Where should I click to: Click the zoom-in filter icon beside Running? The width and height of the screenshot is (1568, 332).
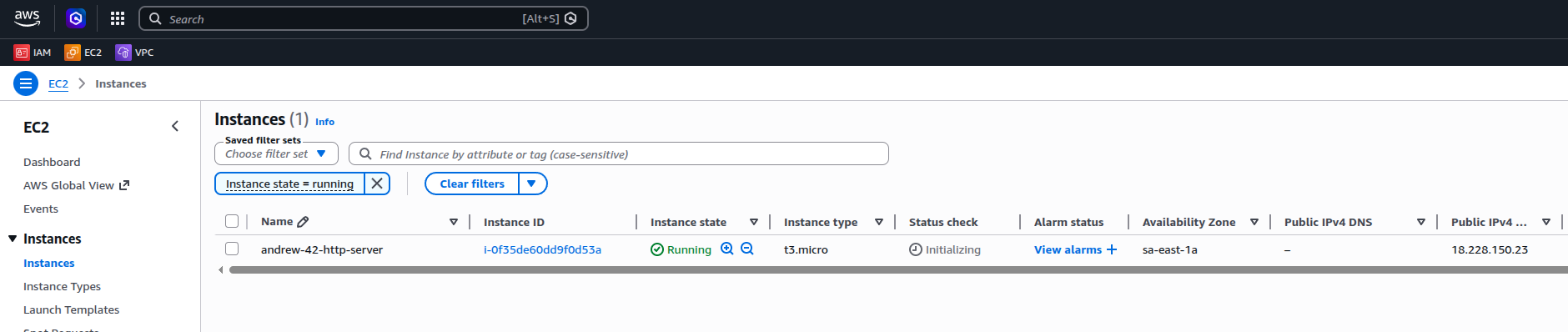(727, 249)
